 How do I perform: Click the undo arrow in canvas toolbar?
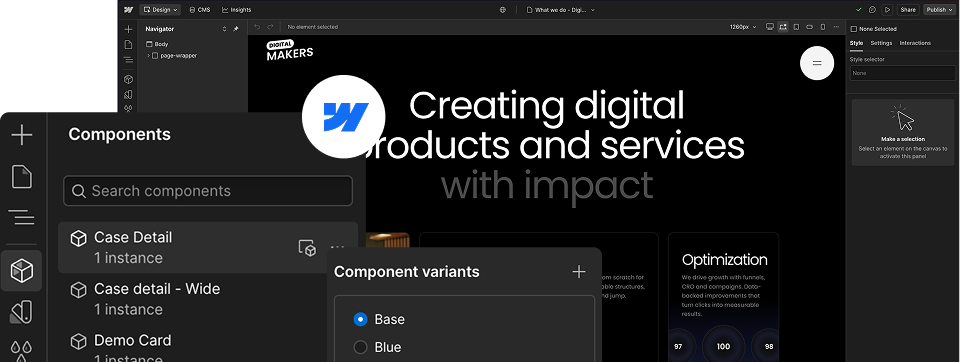(x=257, y=27)
